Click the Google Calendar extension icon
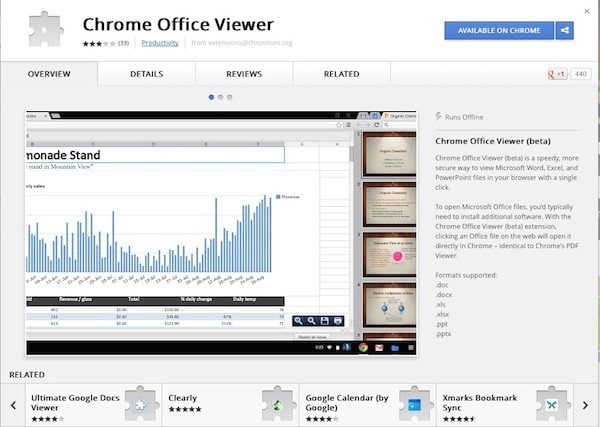The width and height of the screenshot is (600, 427). click(x=412, y=404)
